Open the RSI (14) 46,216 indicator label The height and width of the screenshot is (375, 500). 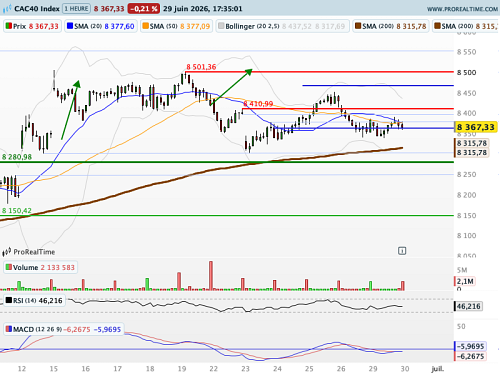click(35, 301)
